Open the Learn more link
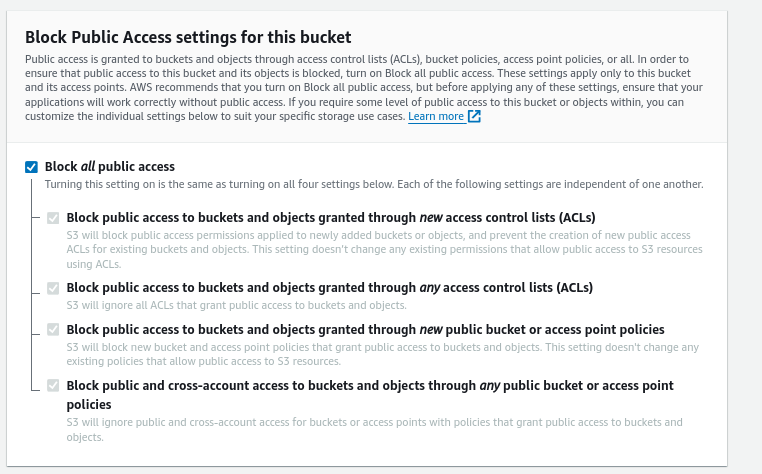 436,117
